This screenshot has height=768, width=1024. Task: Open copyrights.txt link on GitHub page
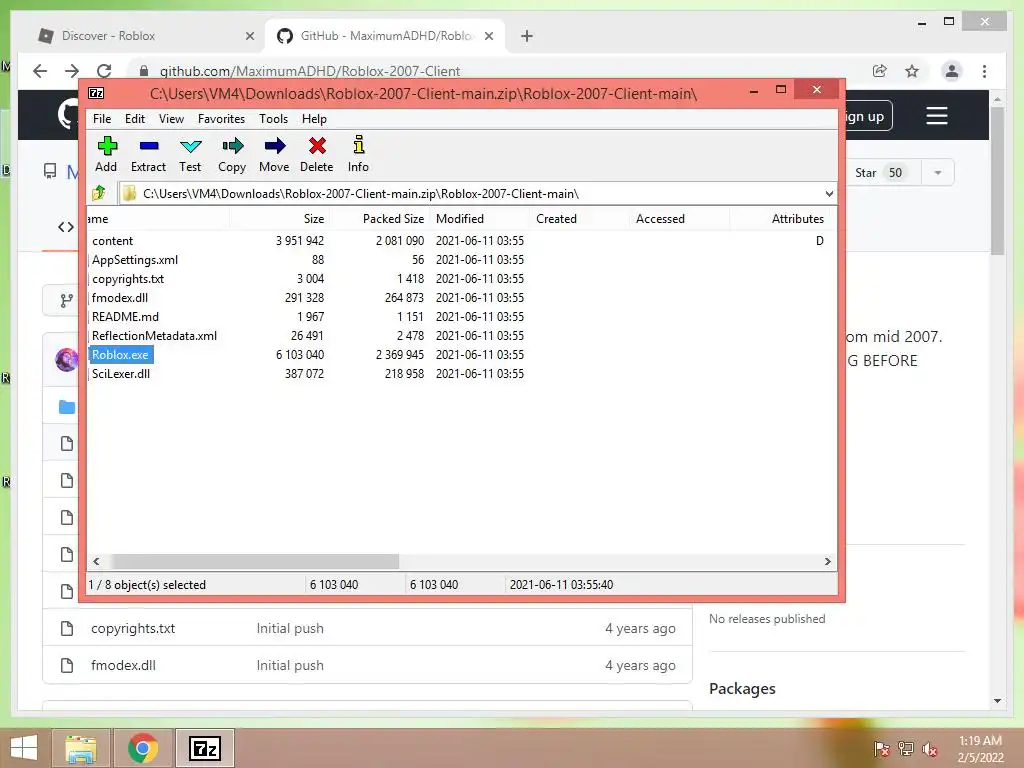tap(133, 628)
